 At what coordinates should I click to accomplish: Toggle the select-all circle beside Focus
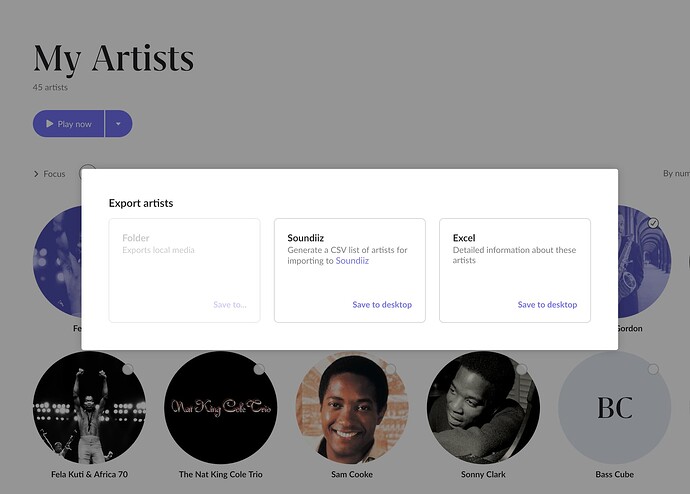87,171
